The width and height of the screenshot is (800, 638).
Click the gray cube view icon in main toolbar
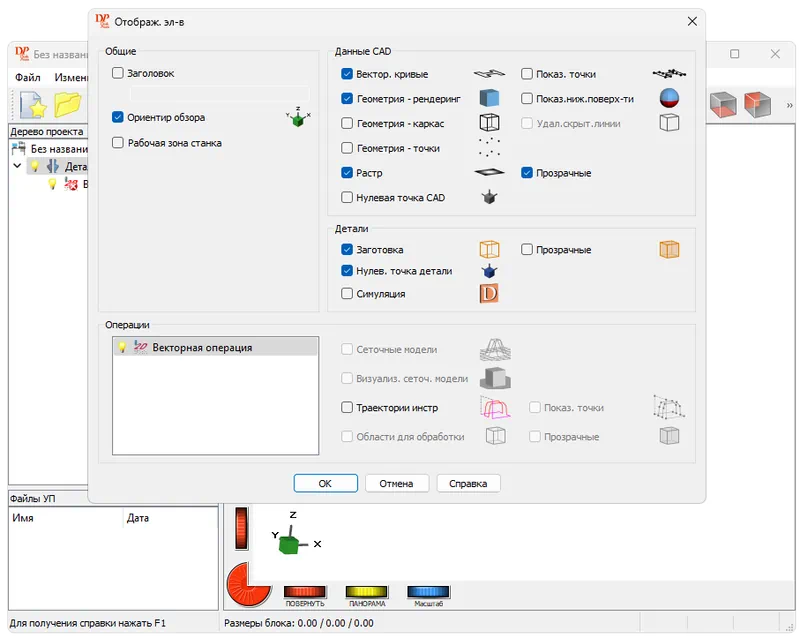coord(723,105)
